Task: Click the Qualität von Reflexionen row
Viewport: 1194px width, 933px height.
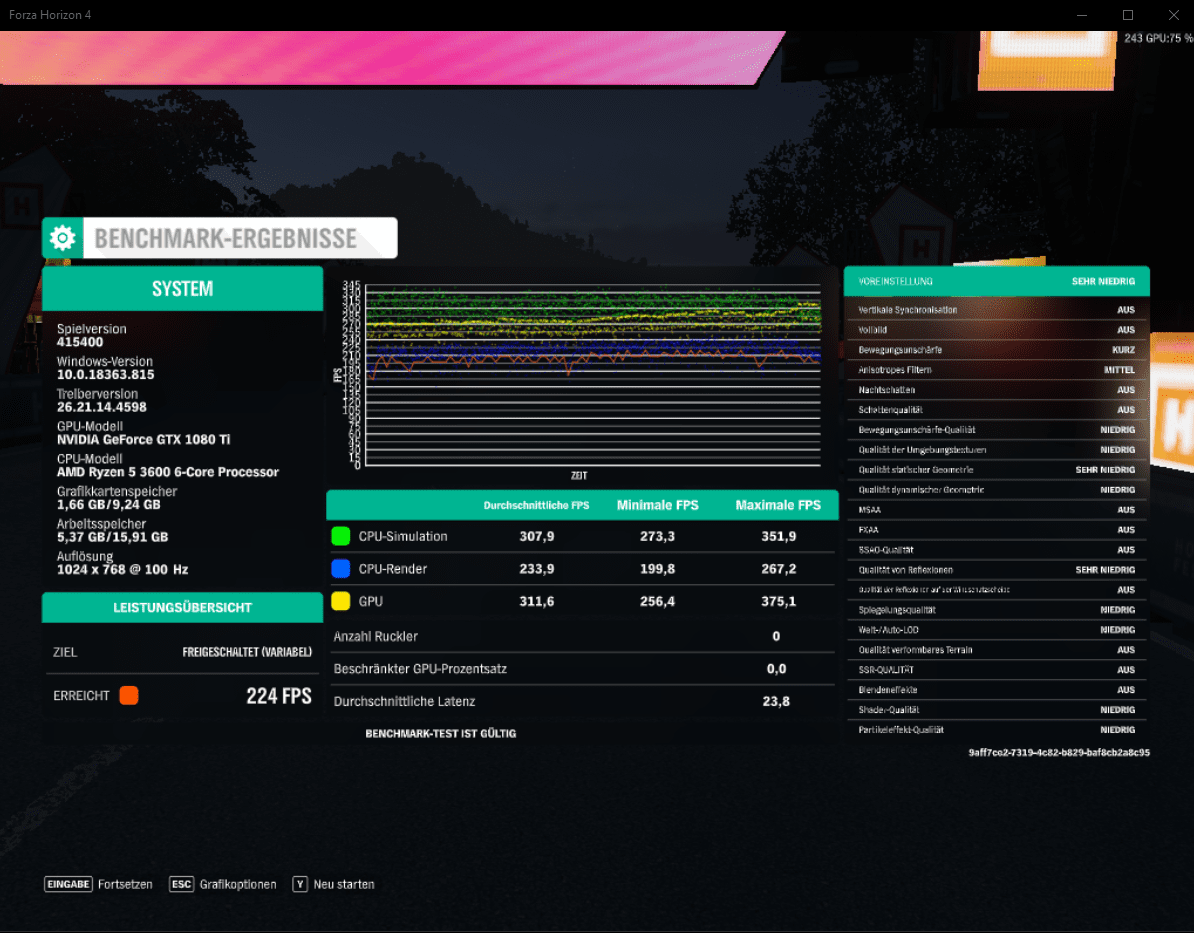Action: coord(997,570)
